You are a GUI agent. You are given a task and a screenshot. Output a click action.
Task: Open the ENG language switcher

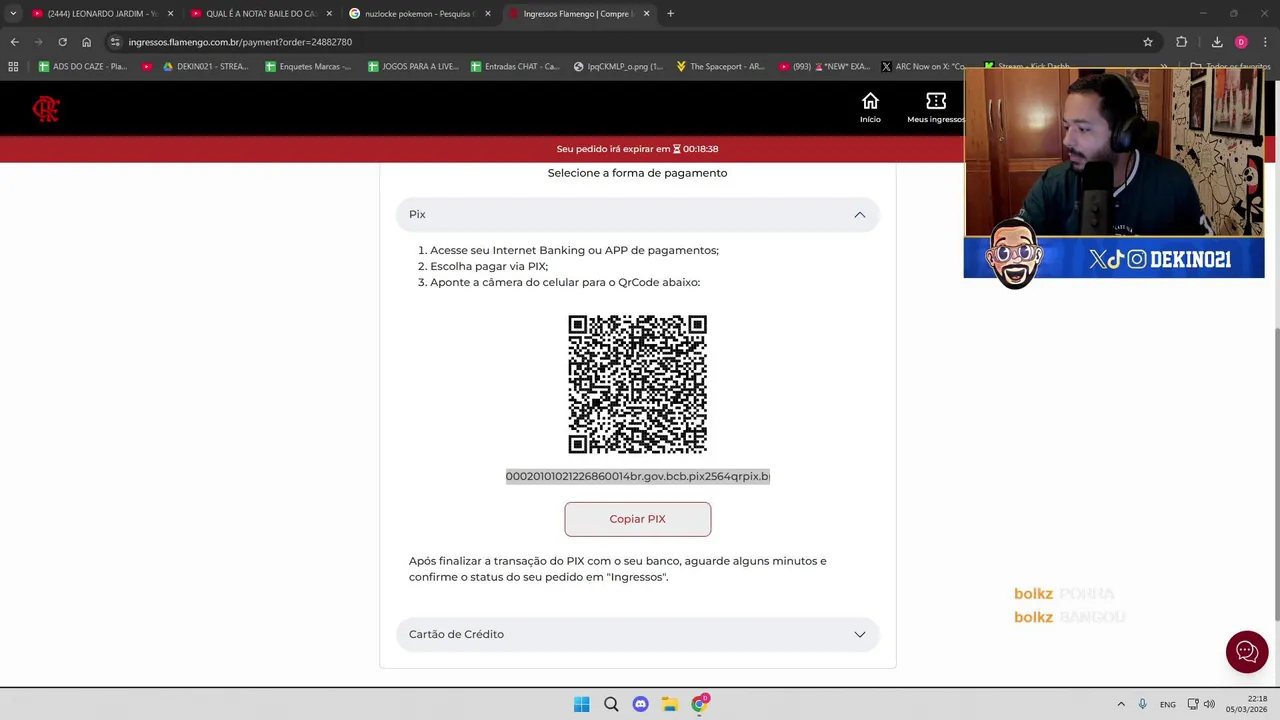1167,704
